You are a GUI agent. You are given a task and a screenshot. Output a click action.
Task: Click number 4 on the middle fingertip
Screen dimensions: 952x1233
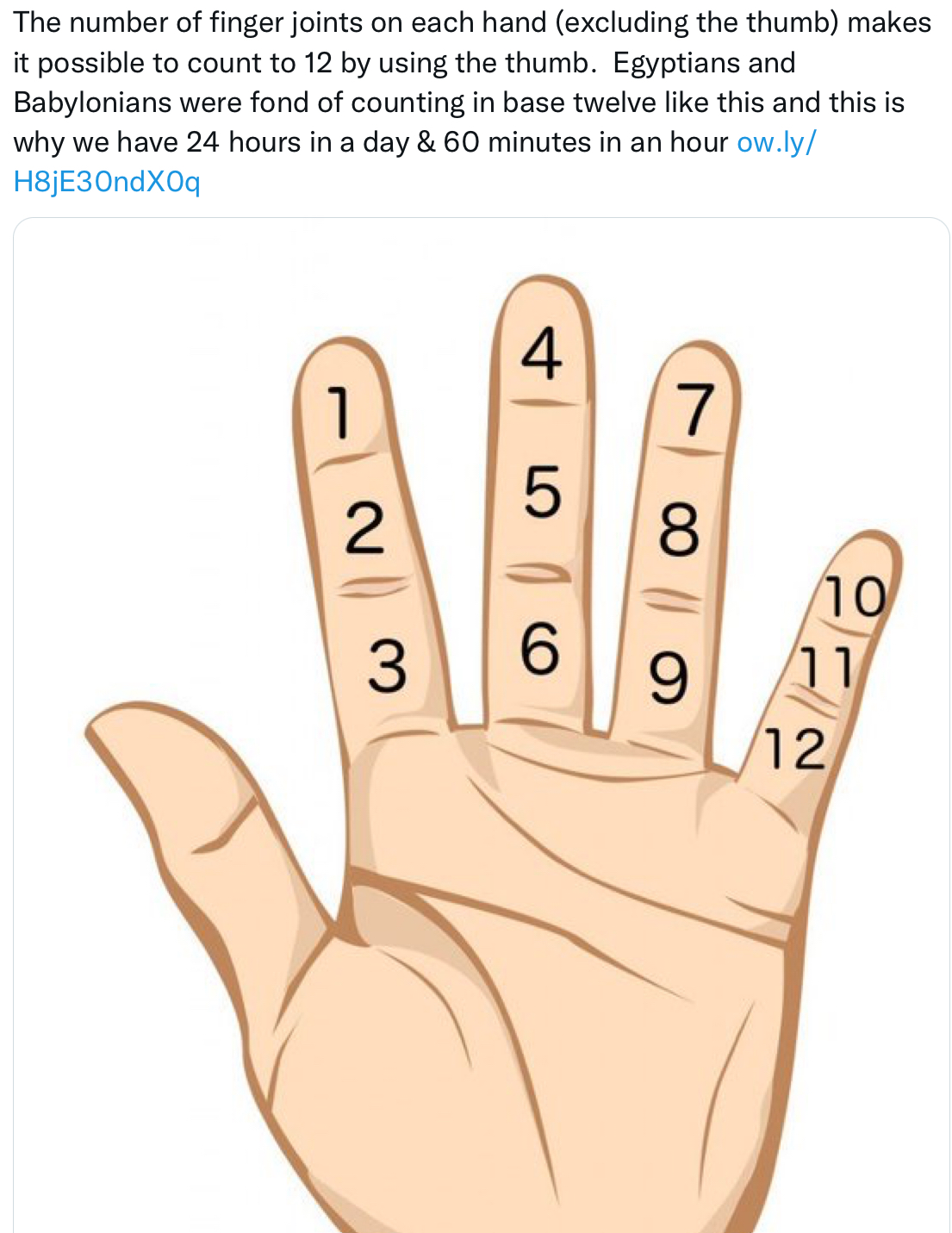542,353
